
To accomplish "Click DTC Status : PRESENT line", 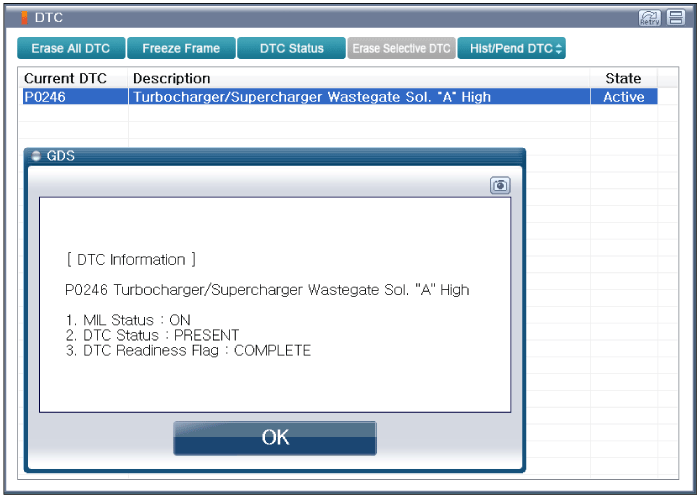I will coord(152,335).
